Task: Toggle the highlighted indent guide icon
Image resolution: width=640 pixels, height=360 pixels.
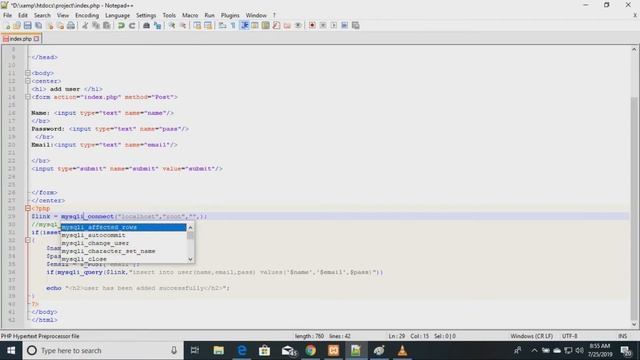Action: click(x=244, y=26)
